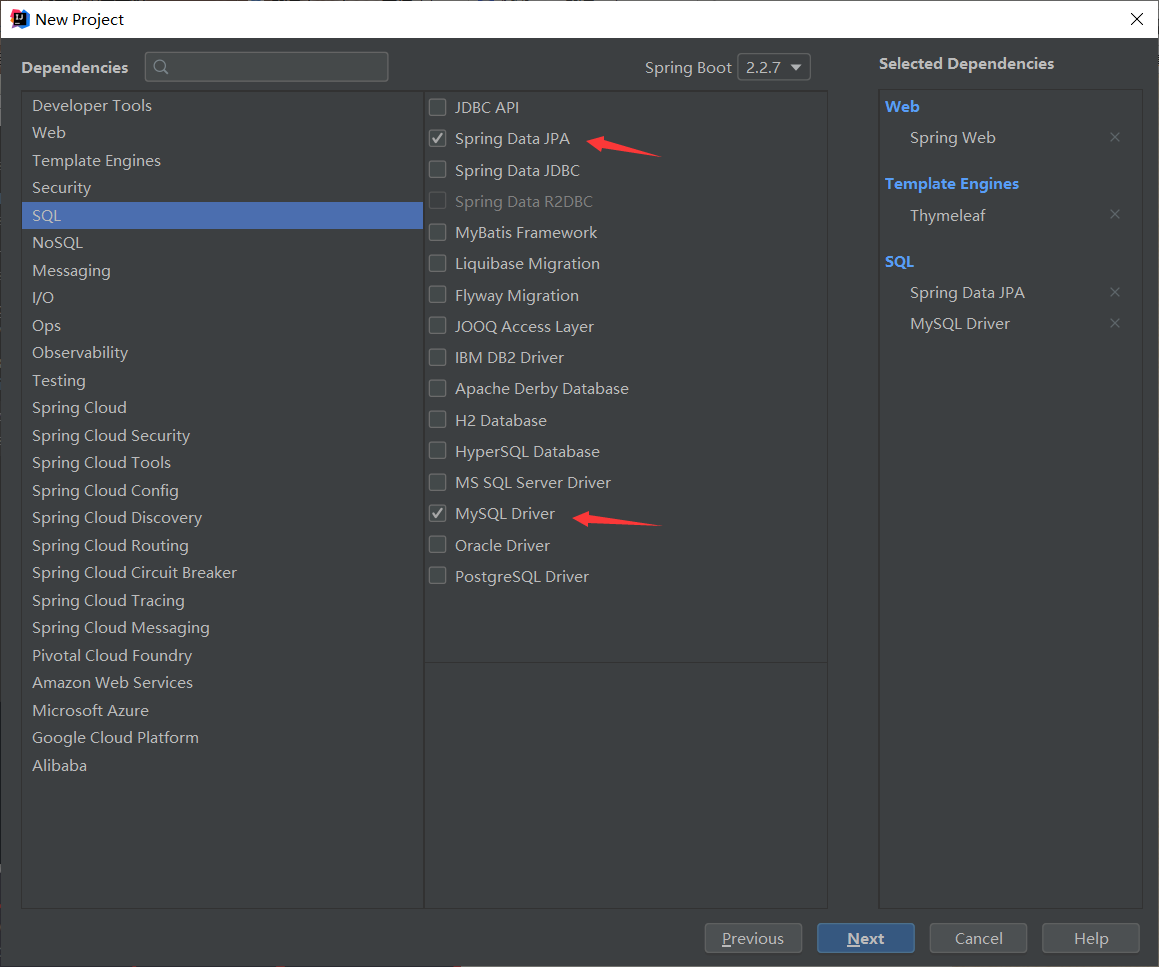Remove Thymeleaf from selected dependencies
Image resolution: width=1159 pixels, height=967 pixels.
click(x=1115, y=214)
